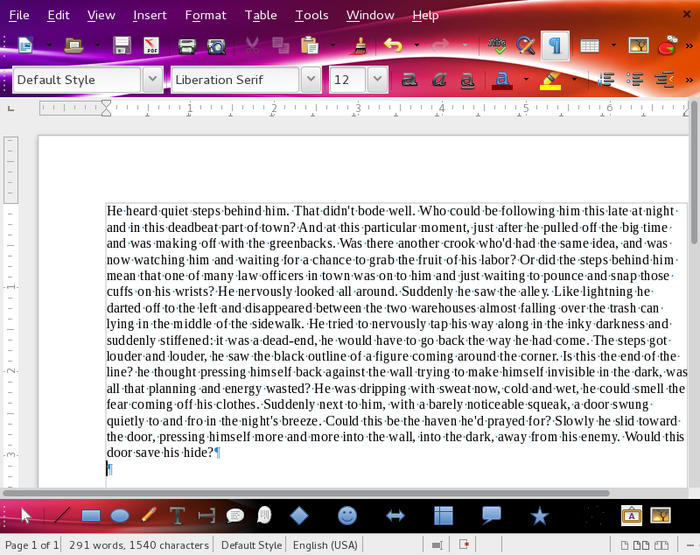The height and width of the screenshot is (555, 700).
Task: Select the Ellipse drawing tool
Action: click(x=120, y=516)
